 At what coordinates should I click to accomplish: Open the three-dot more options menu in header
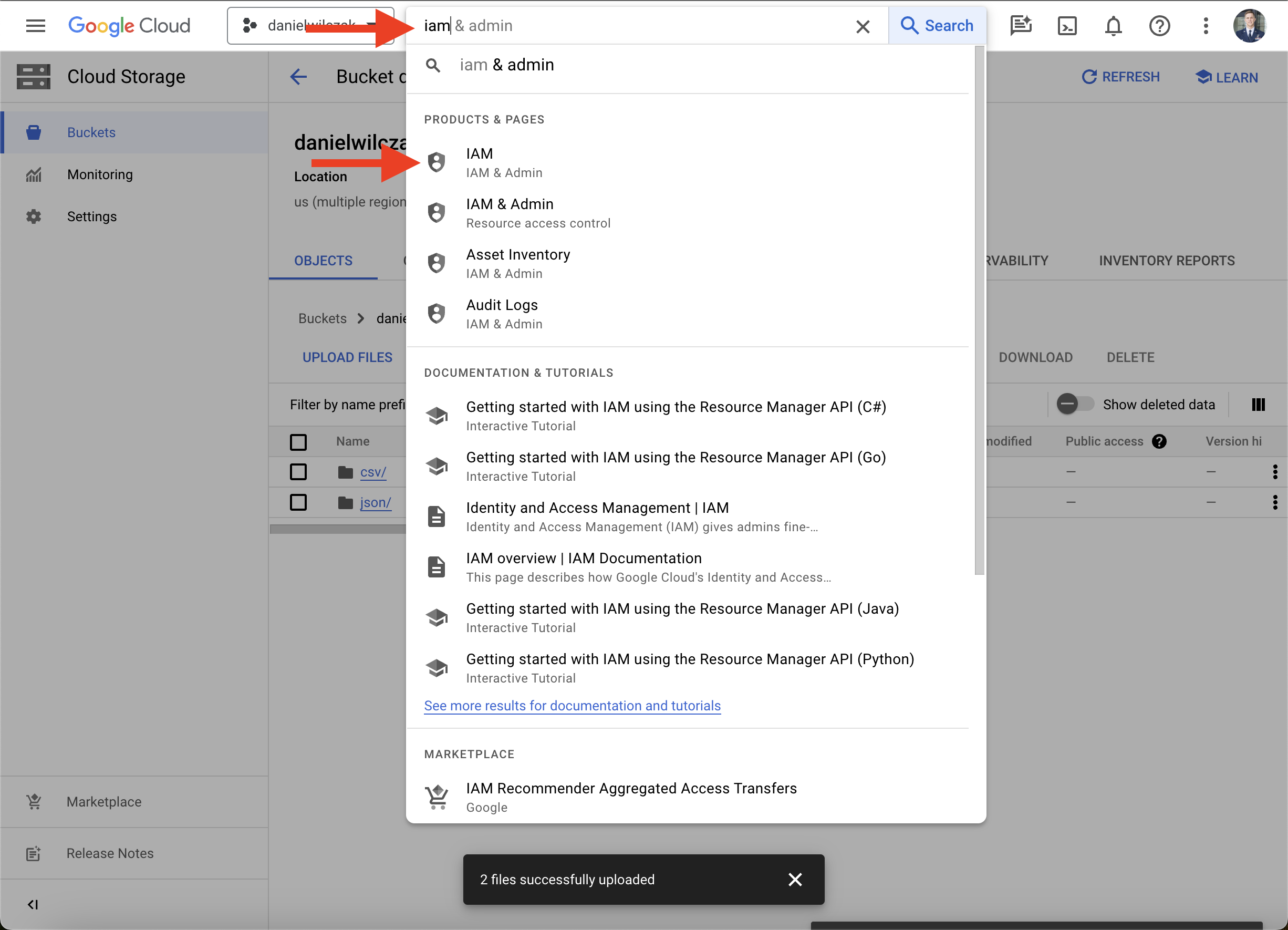click(1206, 26)
